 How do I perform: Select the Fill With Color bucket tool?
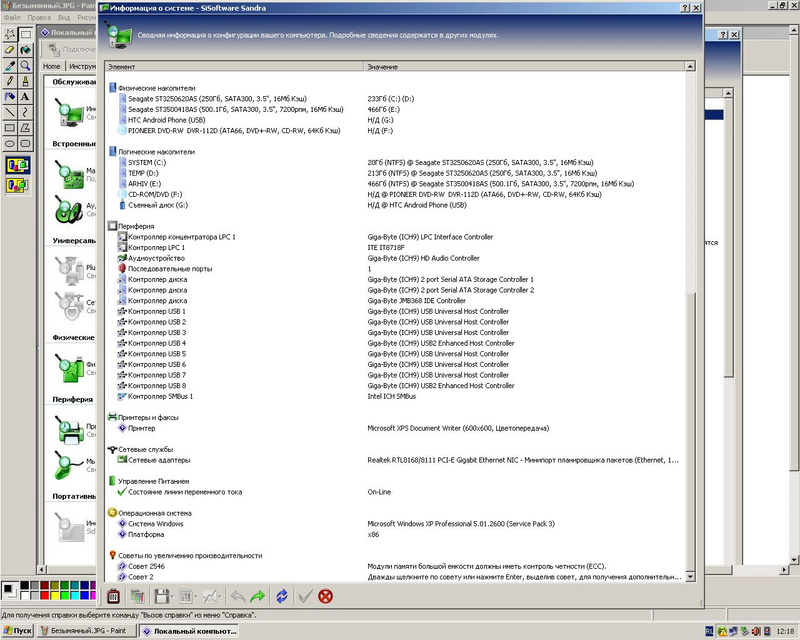(x=26, y=48)
